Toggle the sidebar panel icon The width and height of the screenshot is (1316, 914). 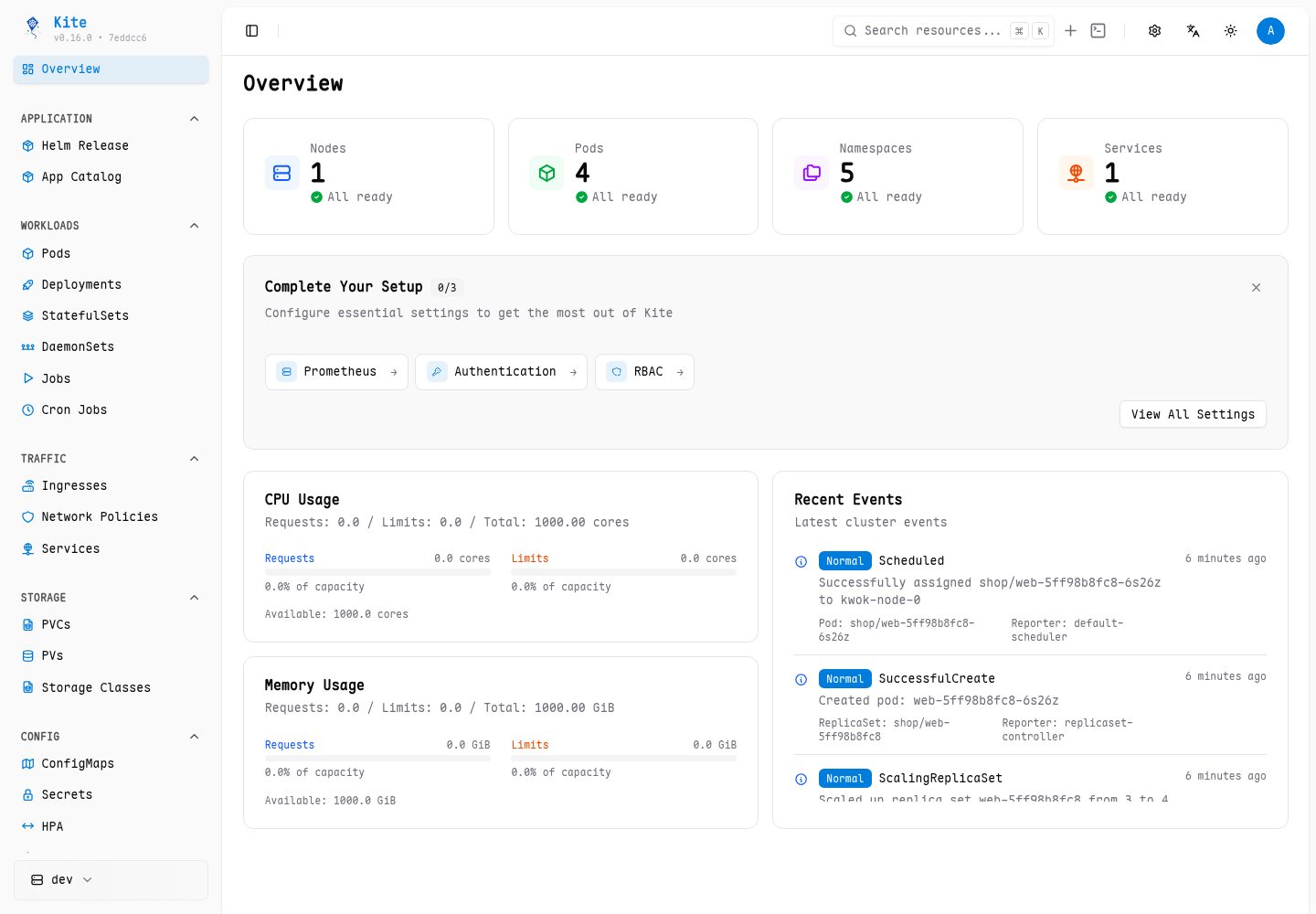click(252, 31)
